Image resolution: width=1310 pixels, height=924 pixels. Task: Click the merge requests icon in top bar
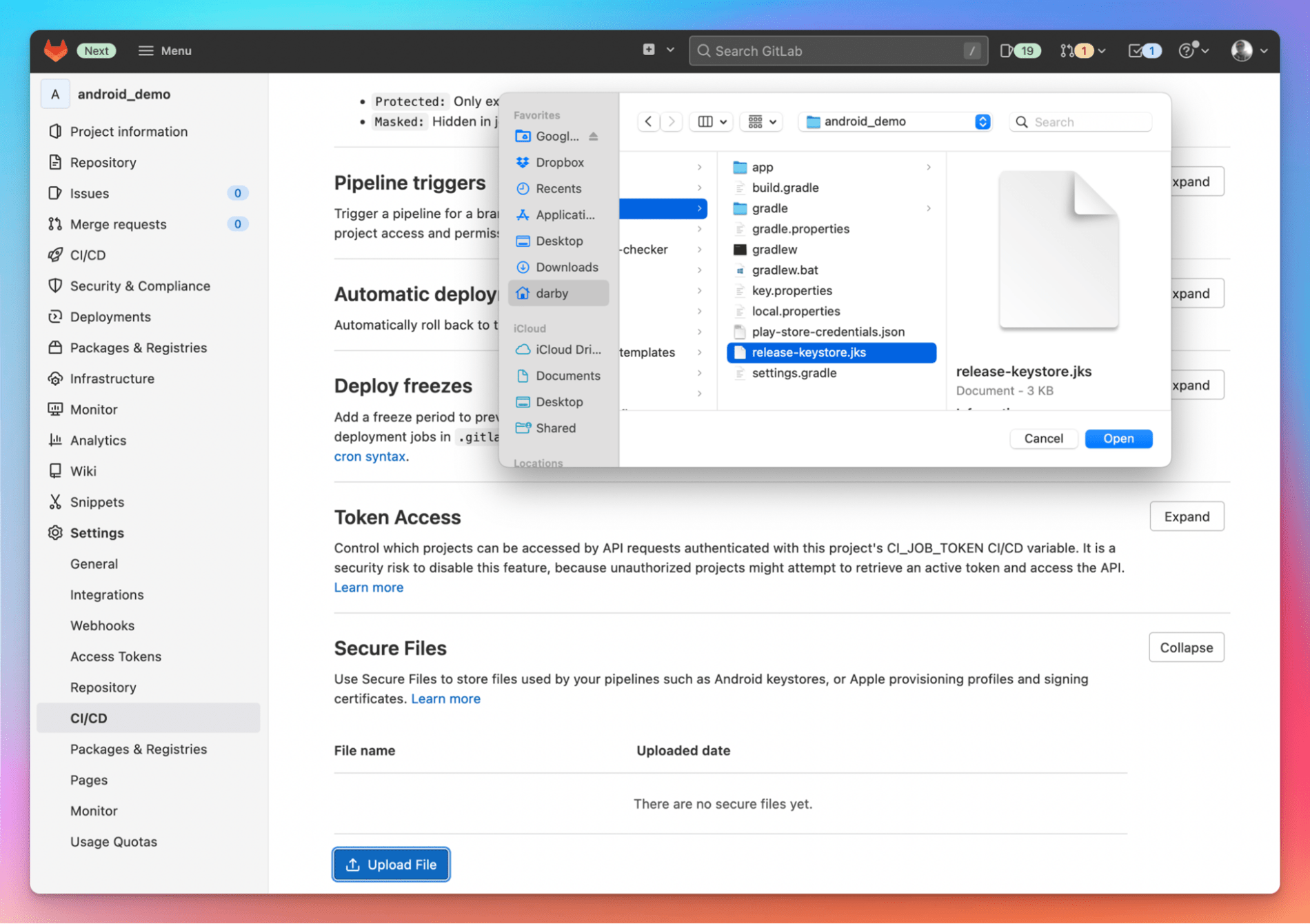tap(1076, 50)
